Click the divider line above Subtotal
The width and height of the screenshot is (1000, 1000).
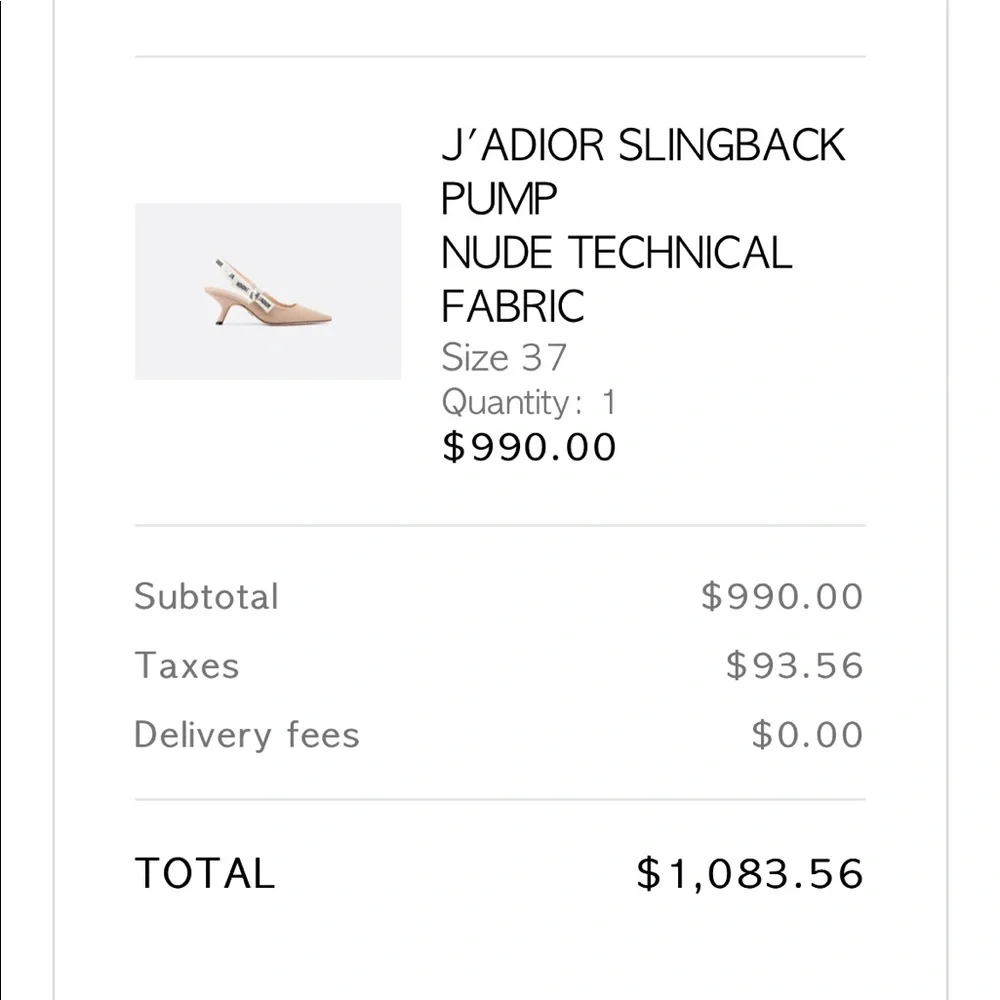(x=500, y=526)
